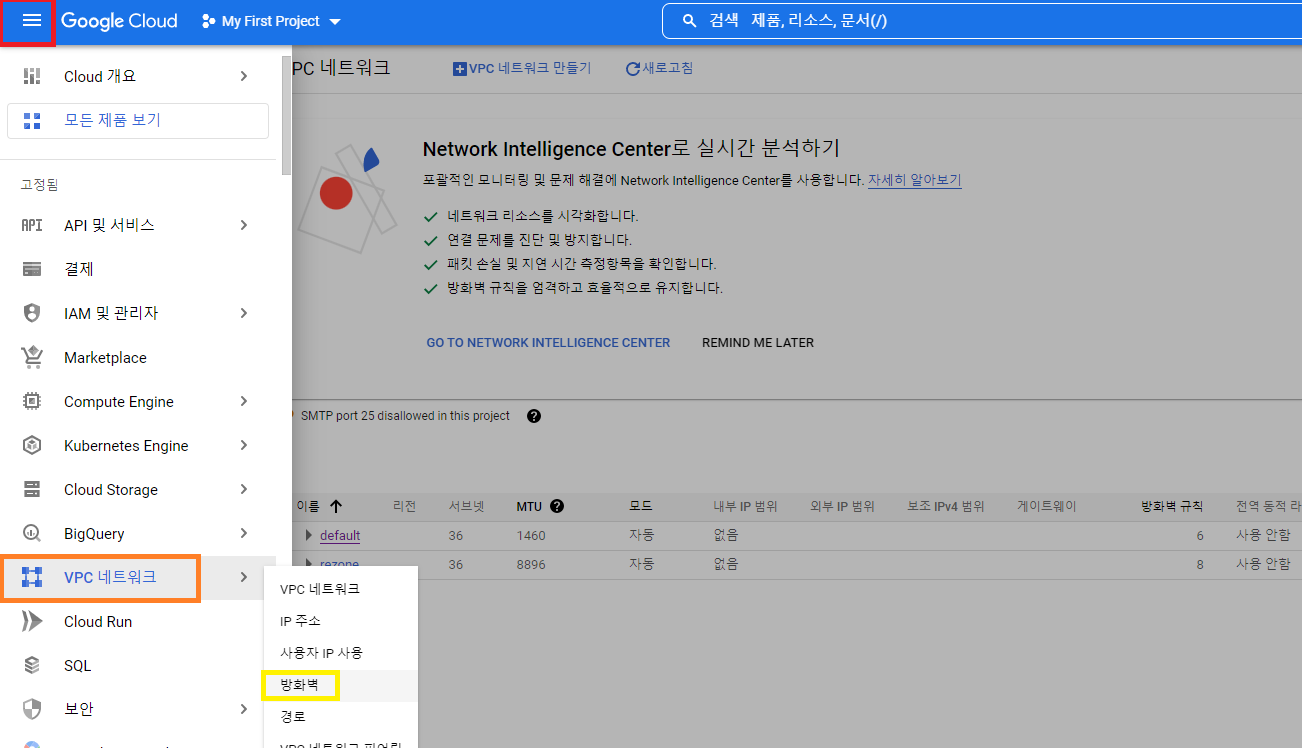The height and width of the screenshot is (748, 1302).
Task: Choose VPC 네트워크 in the flyout submenu
Action: 340,589
